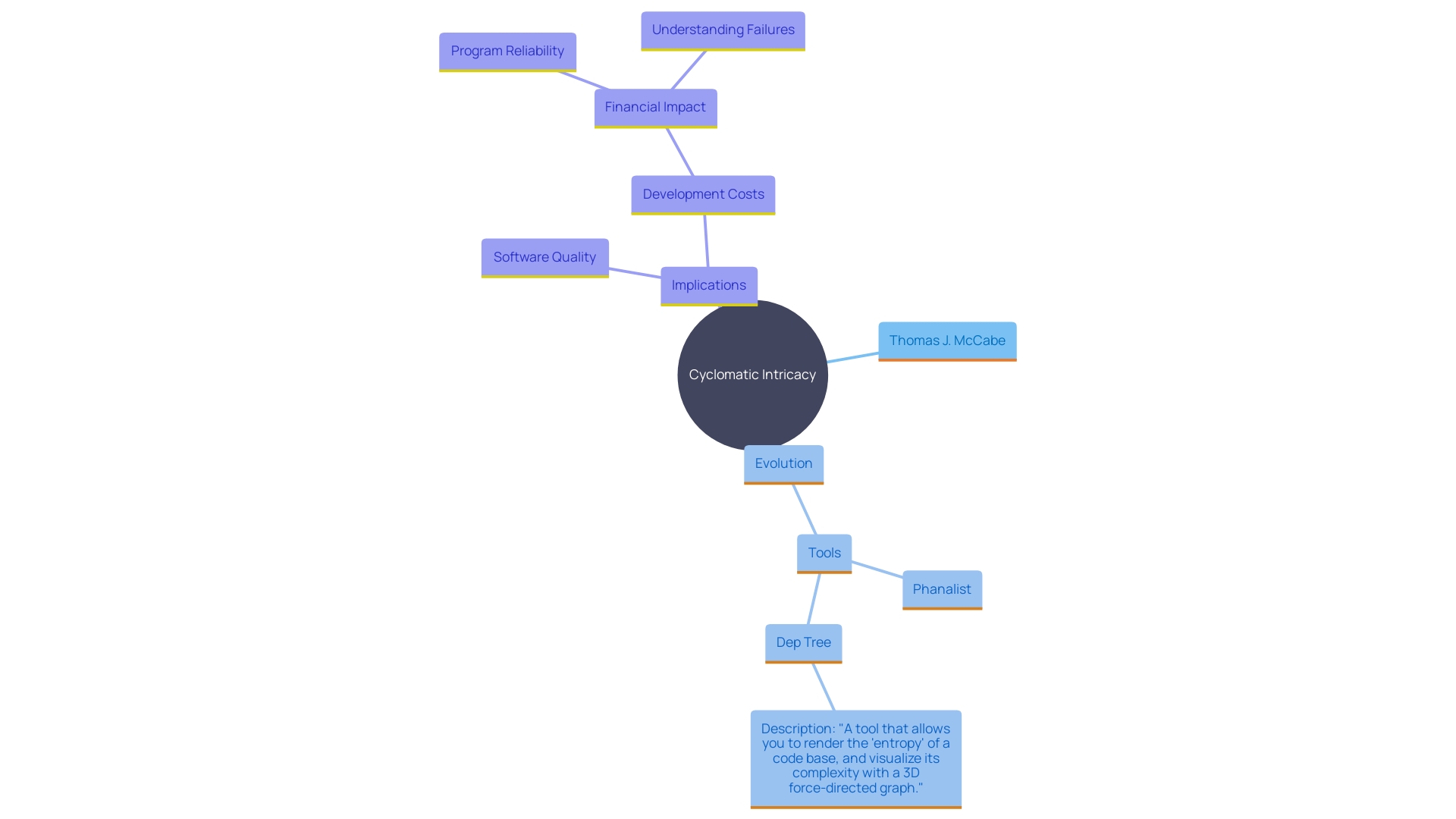
Task: Click the Evolution tab label
Action: click(x=785, y=463)
